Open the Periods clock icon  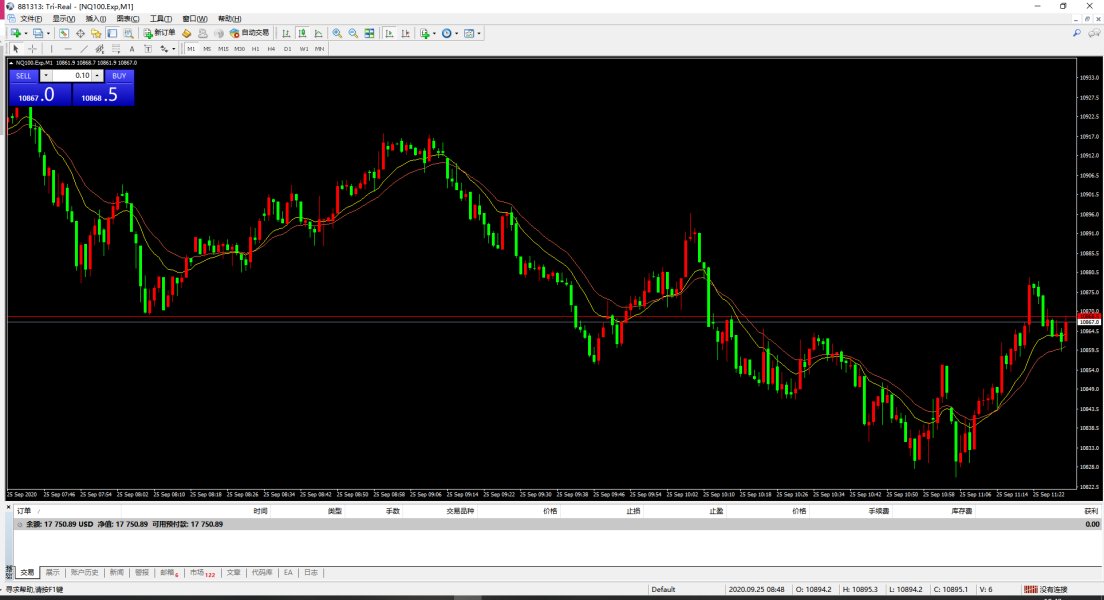click(446, 33)
